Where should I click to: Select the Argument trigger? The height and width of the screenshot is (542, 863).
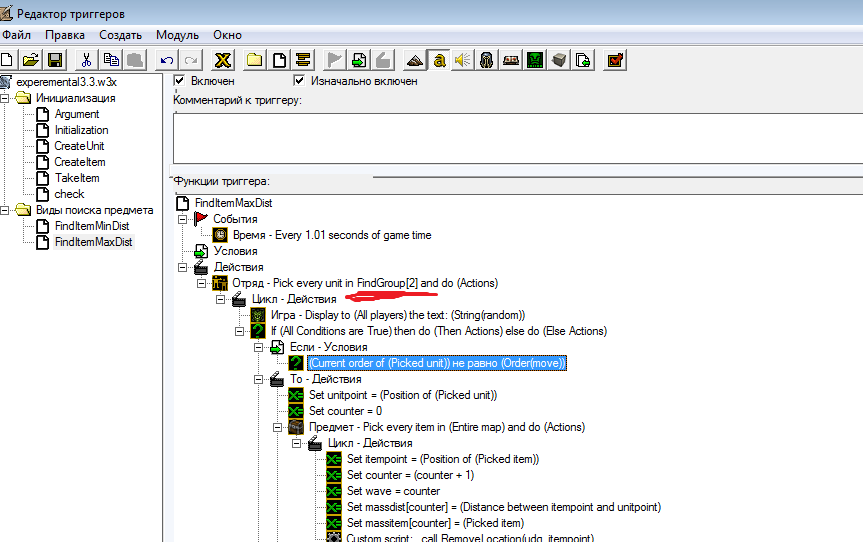click(x=77, y=114)
